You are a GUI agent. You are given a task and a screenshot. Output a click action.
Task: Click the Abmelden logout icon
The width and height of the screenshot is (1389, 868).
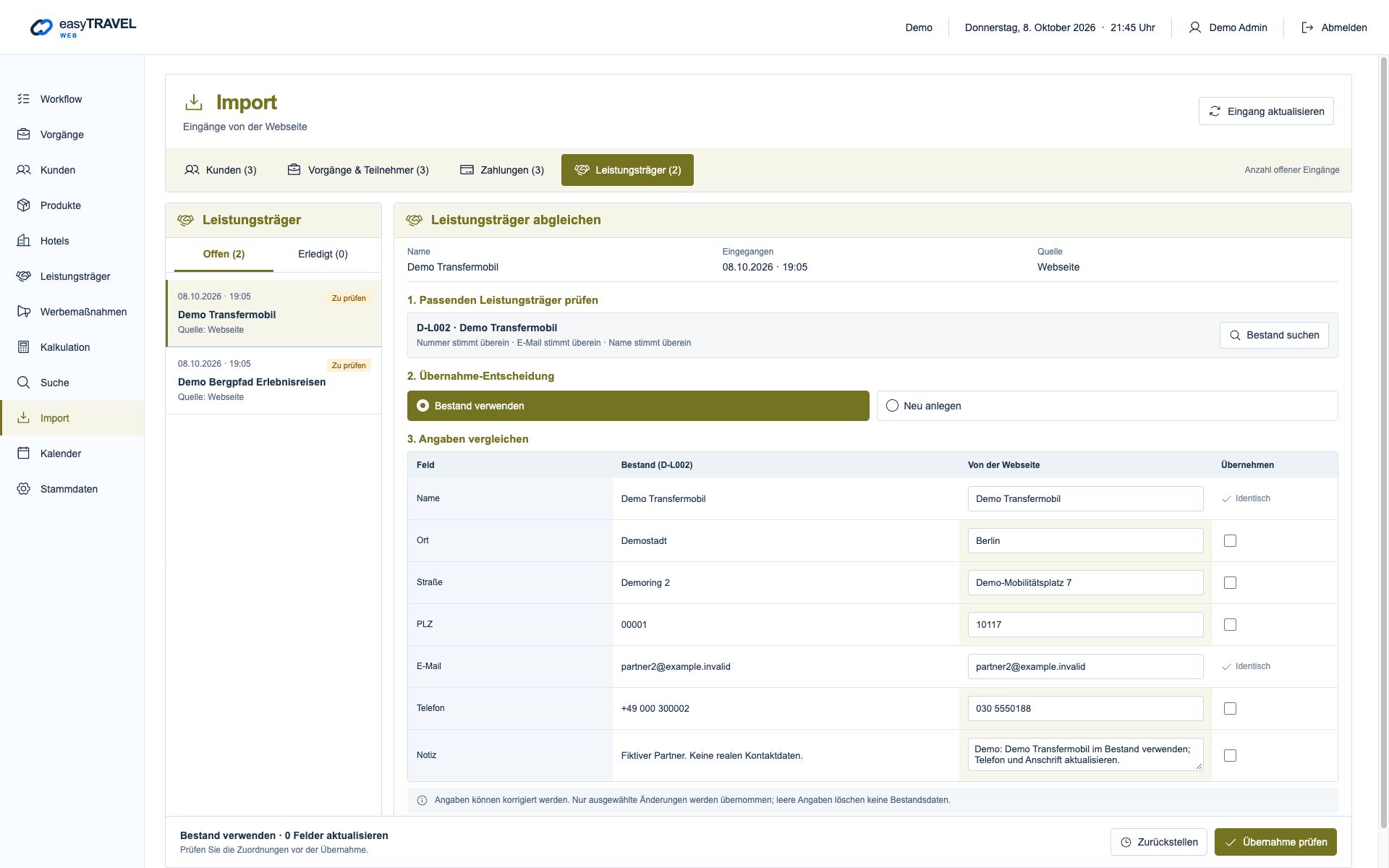click(1307, 27)
